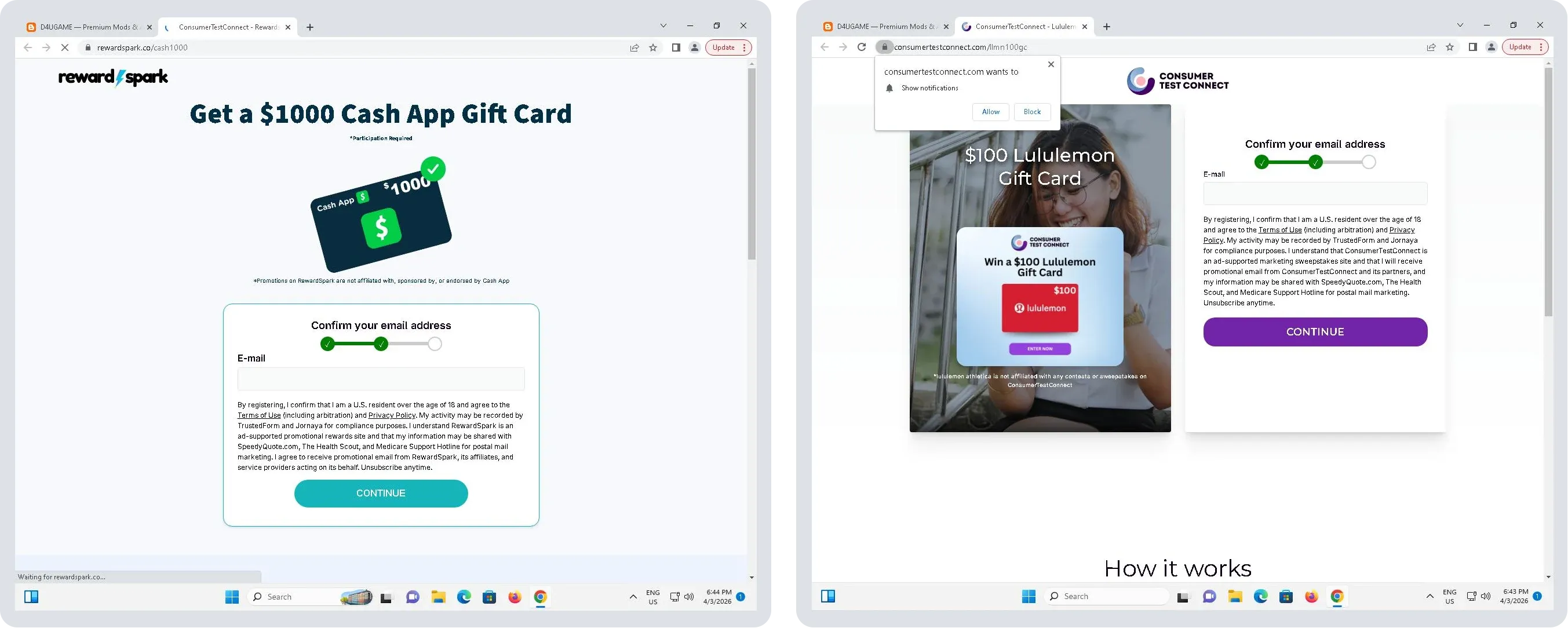Volume icon in left window system tray
The image size is (1568, 628).
(689, 597)
